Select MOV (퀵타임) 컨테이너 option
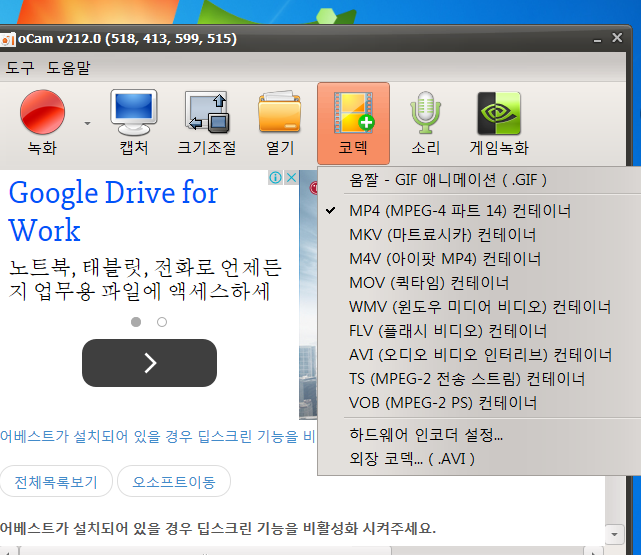 tap(479, 283)
